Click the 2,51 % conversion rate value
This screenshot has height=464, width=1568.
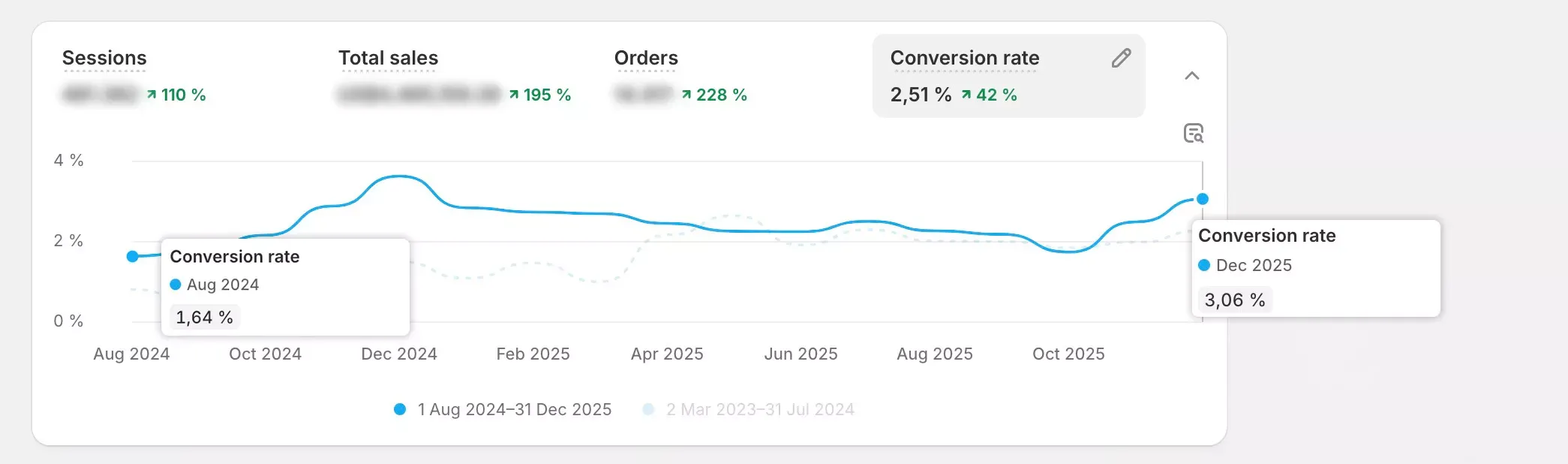(x=921, y=95)
